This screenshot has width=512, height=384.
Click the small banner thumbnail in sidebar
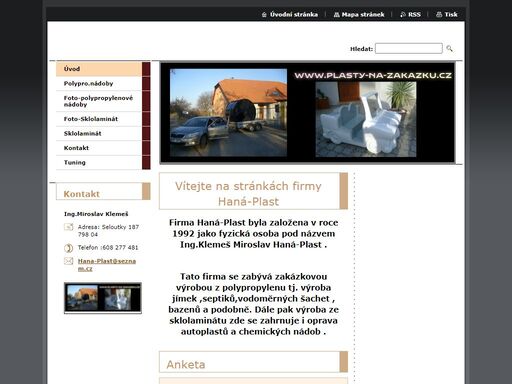pyautogui.click(x=103, y=298)
